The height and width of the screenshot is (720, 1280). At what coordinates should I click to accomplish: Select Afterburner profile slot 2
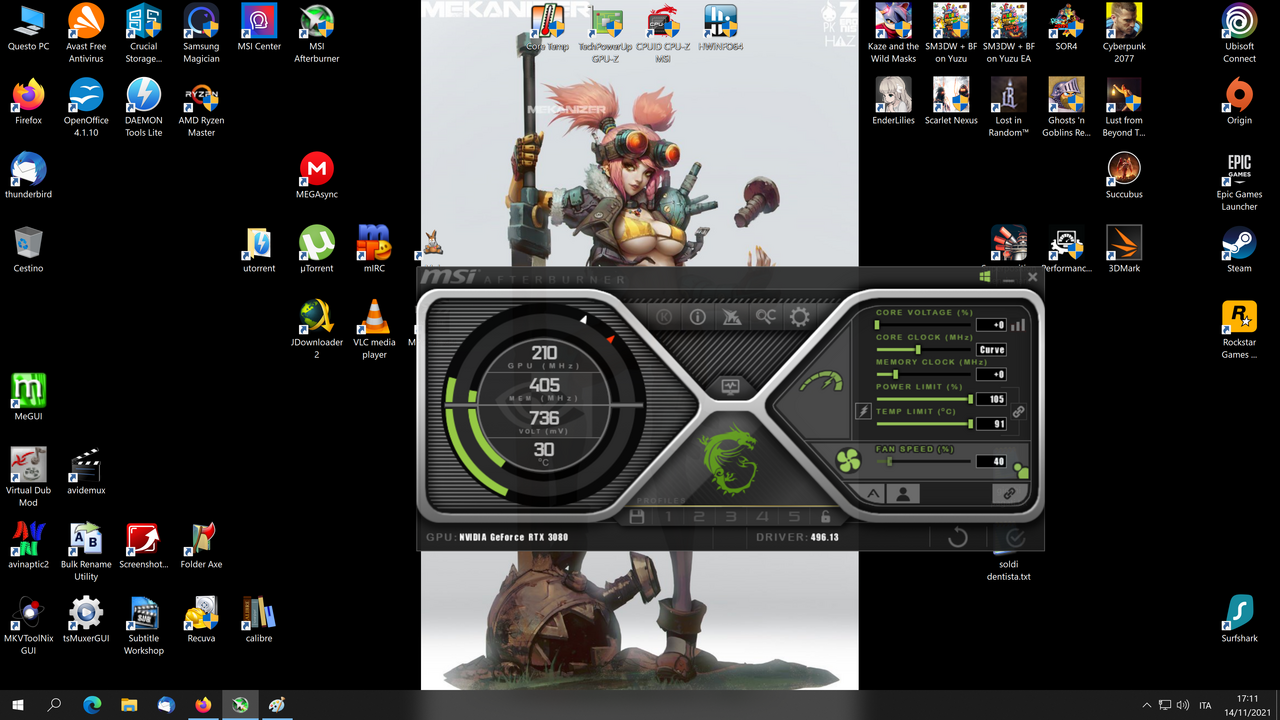(x=699, y=517)
